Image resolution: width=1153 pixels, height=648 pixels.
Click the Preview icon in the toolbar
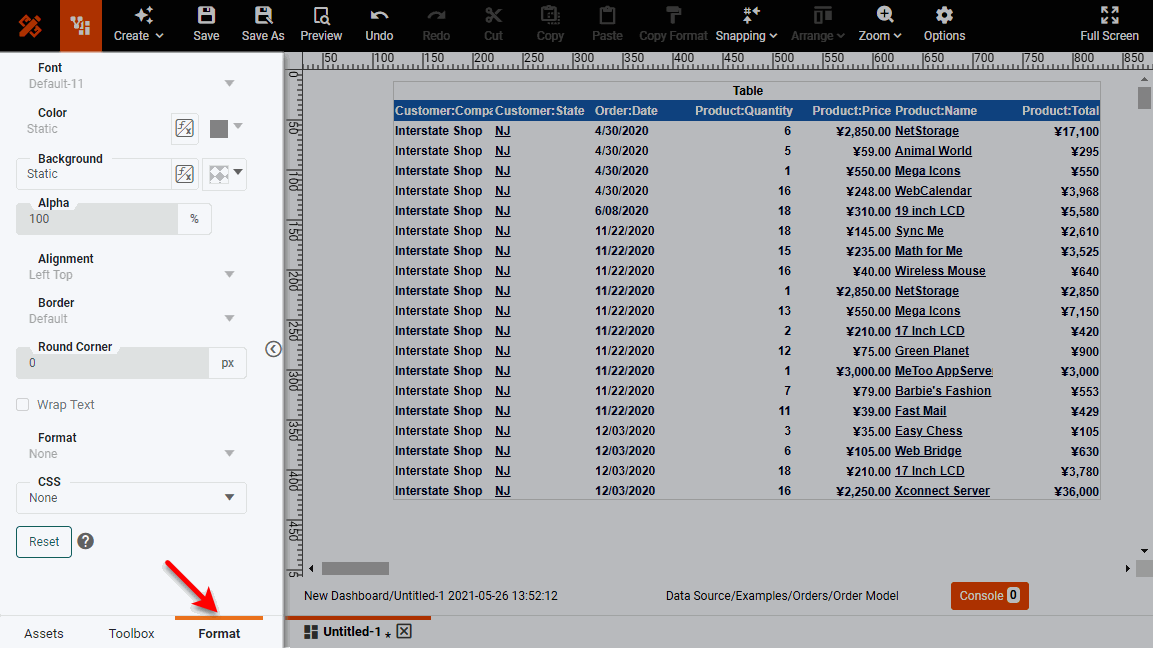[x=321, y=24]
